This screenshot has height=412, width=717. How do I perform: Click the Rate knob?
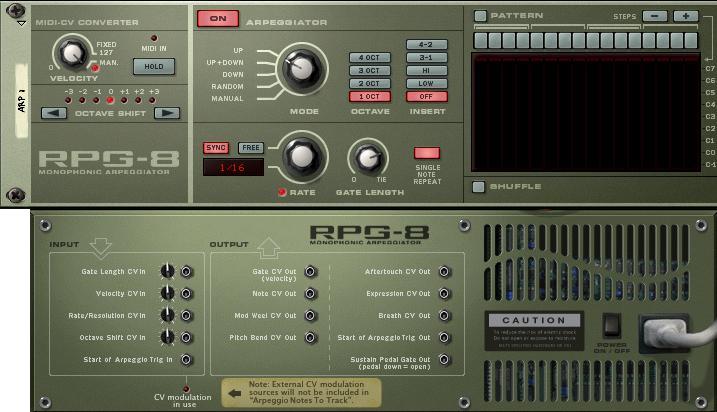(x=301, y=157)
